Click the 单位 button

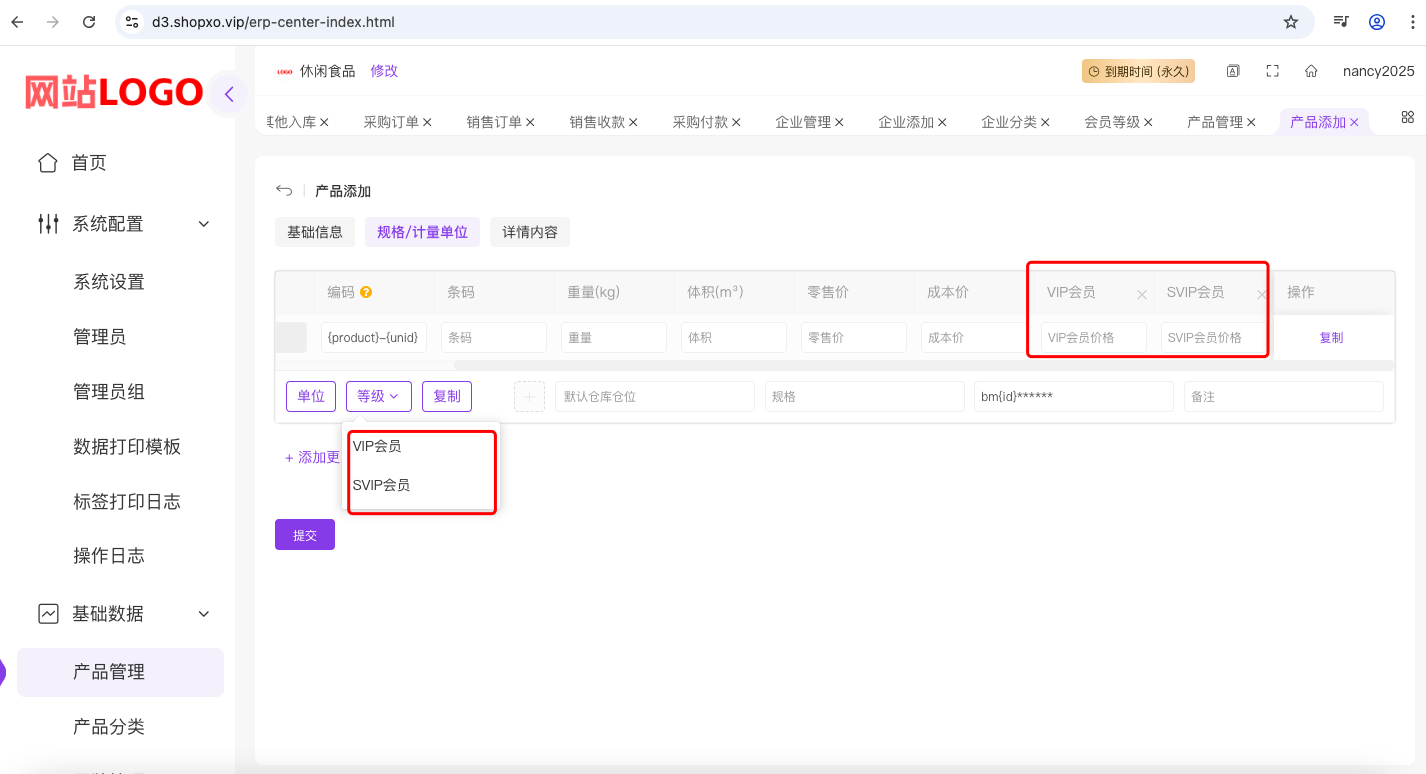[x=311, y=397]
